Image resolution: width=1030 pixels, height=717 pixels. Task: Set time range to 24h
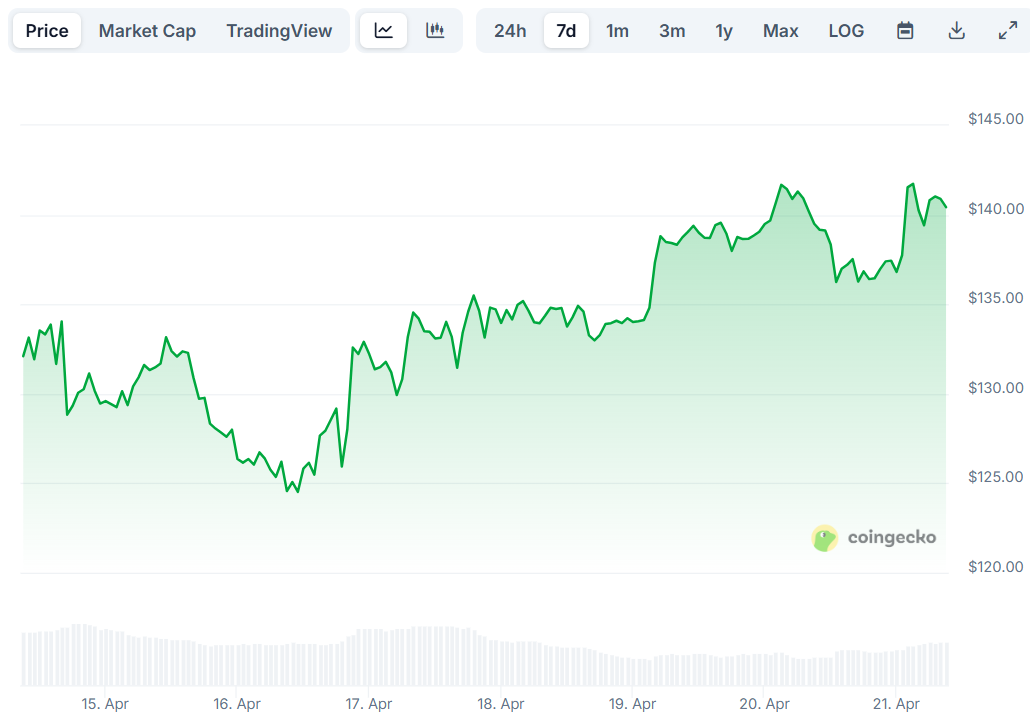tap(510, 31)
